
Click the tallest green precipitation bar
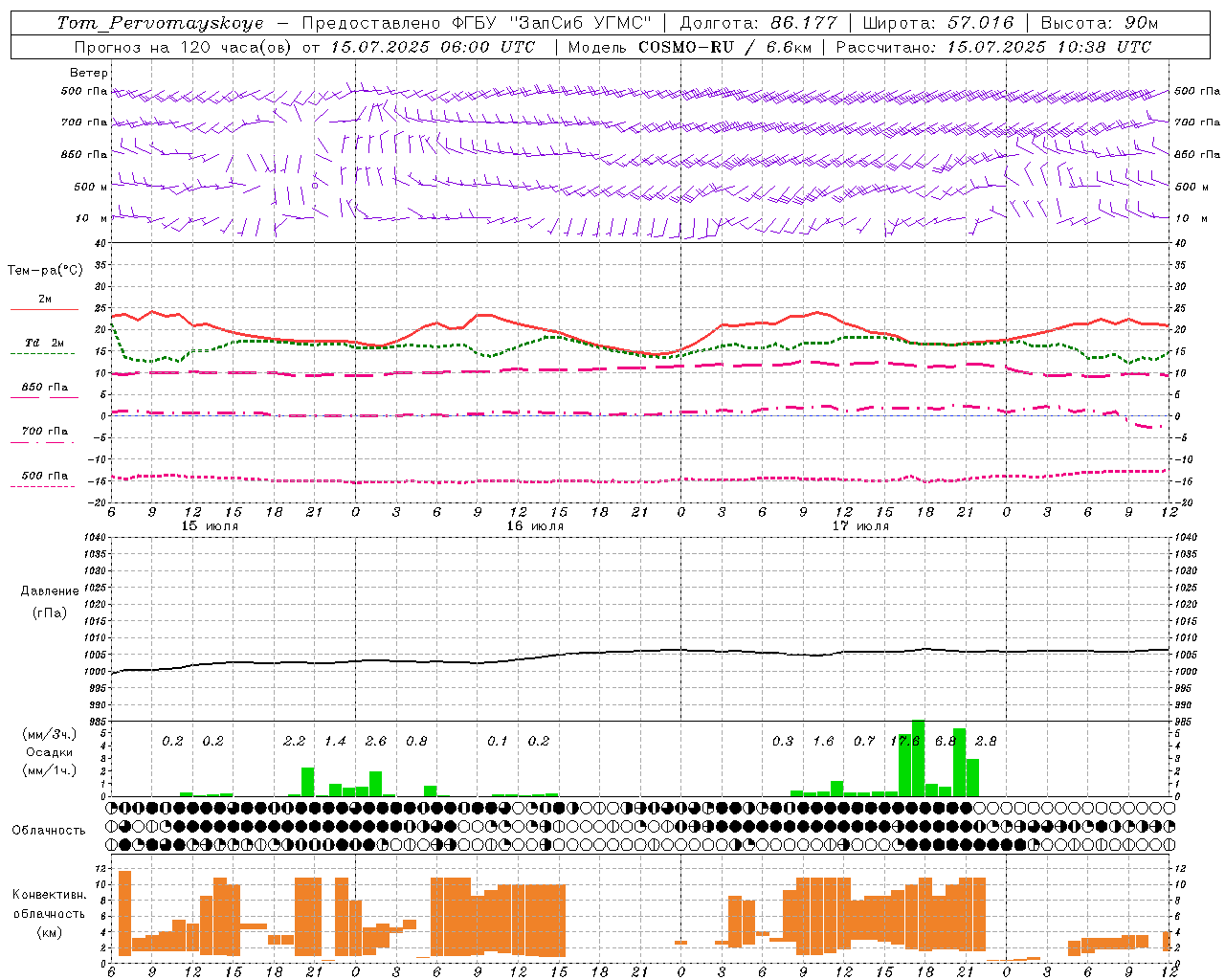click(918, 758)
